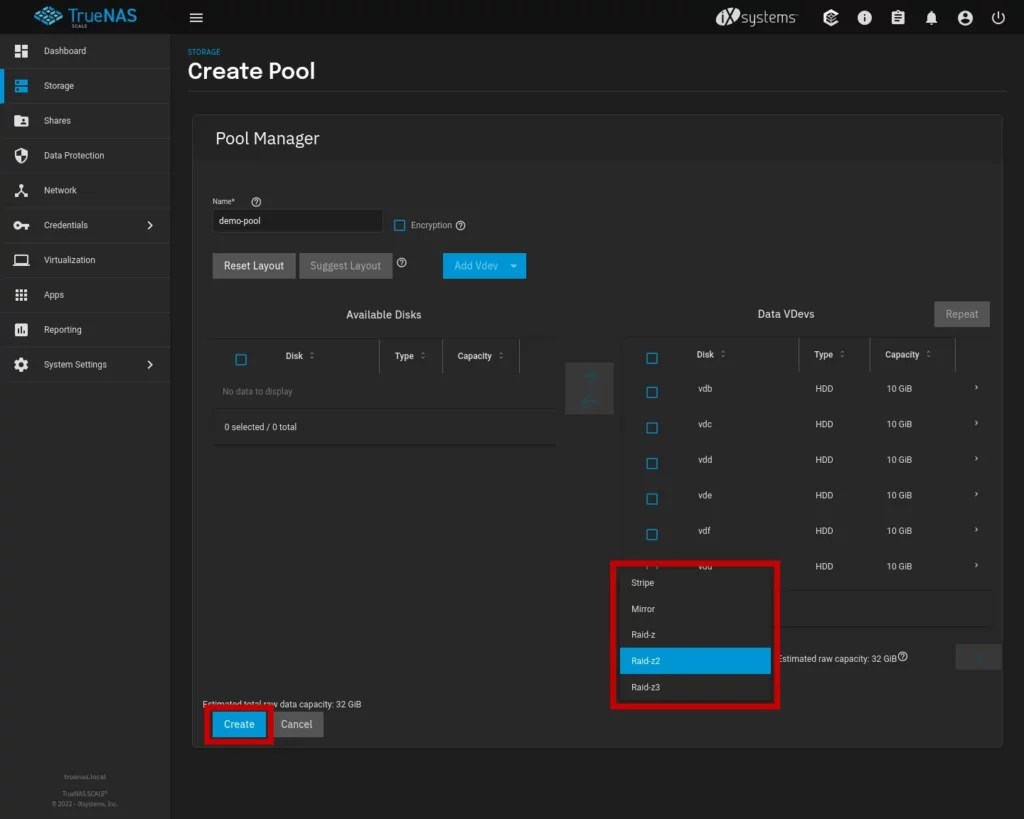Click the iXsystems logo in the header
Image resolution: width=1024 pixels, height=819 pixels.
(x=756, y=17)
